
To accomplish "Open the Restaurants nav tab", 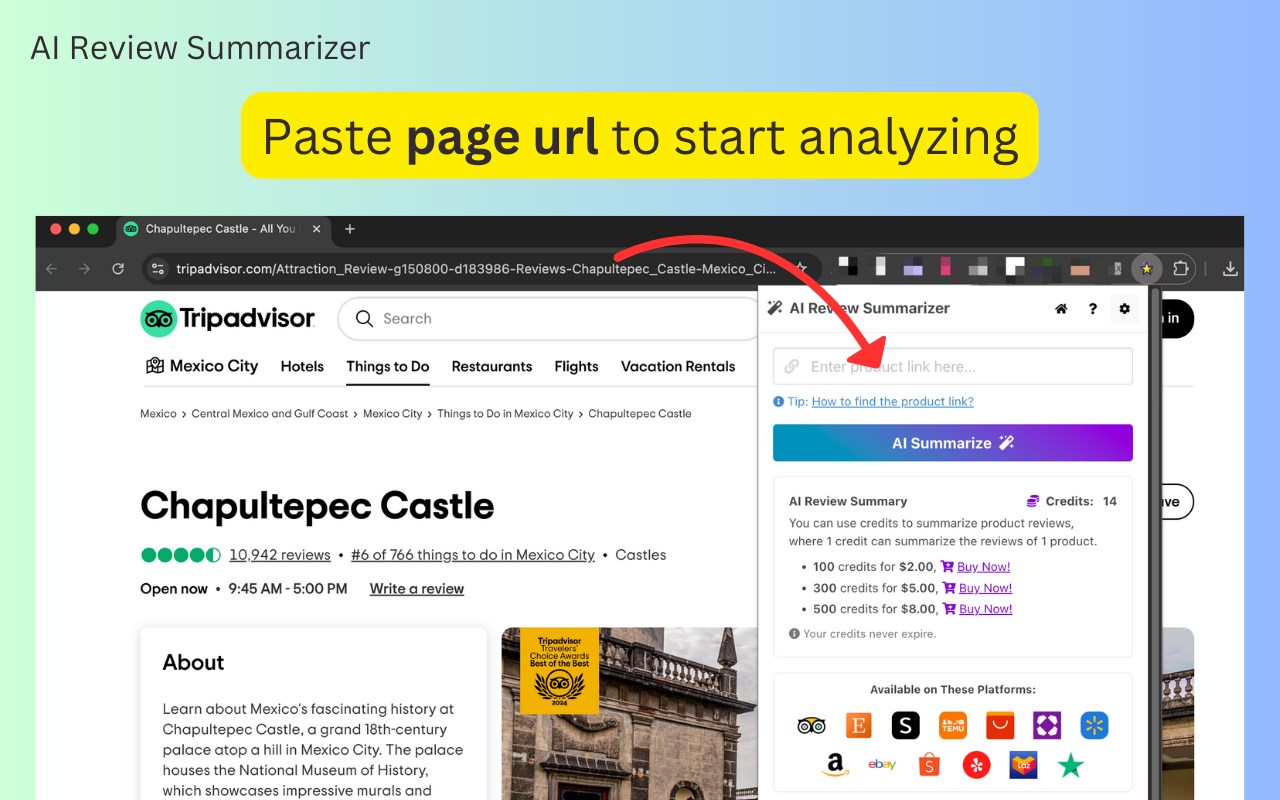I will tap(492, 366).
